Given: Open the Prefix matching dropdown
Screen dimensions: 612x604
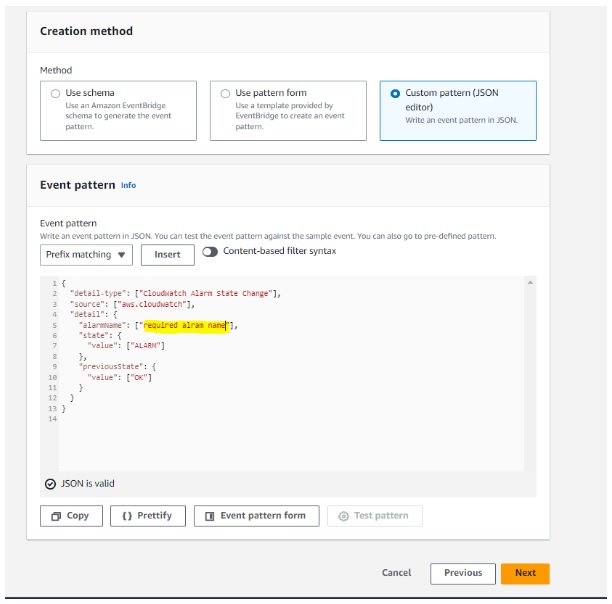Looking at the screenshot, I should (x=86, y=255).
